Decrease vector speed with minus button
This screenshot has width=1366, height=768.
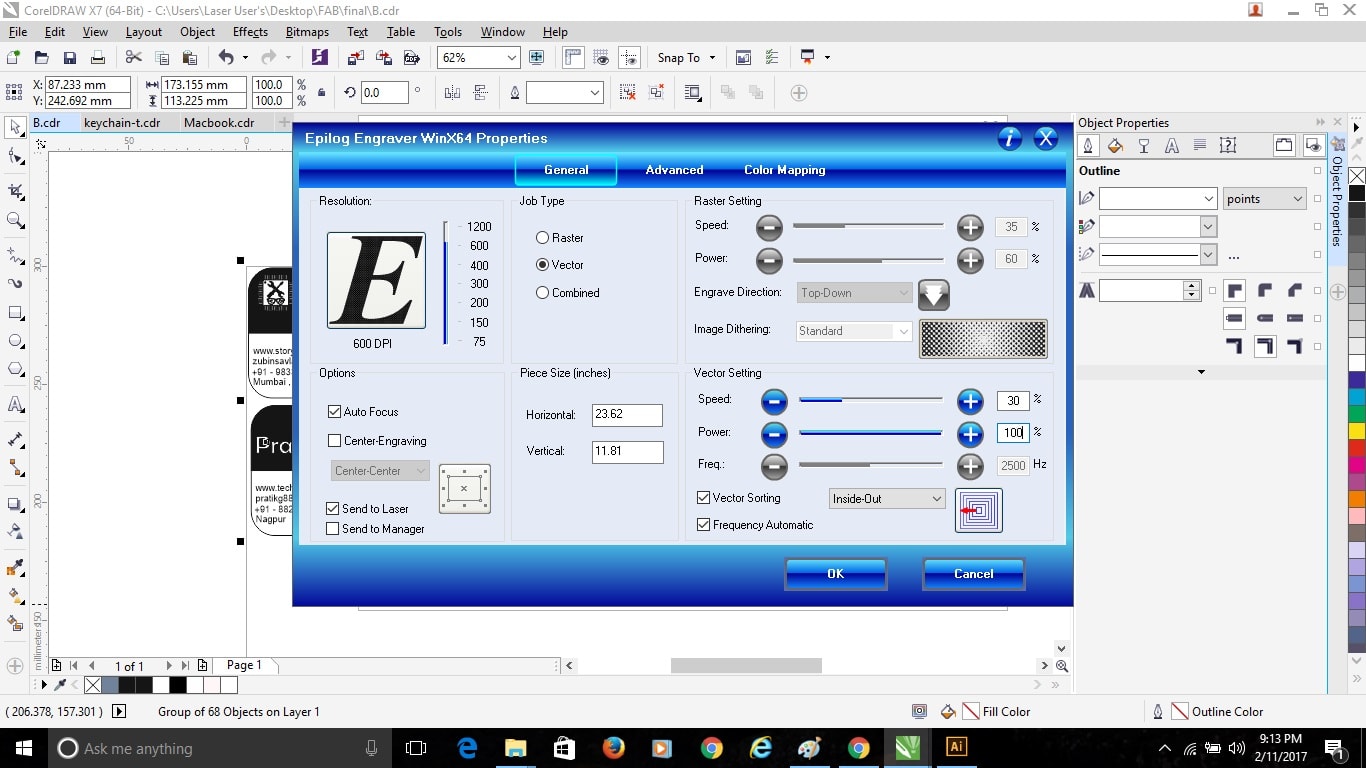(774, 402)
